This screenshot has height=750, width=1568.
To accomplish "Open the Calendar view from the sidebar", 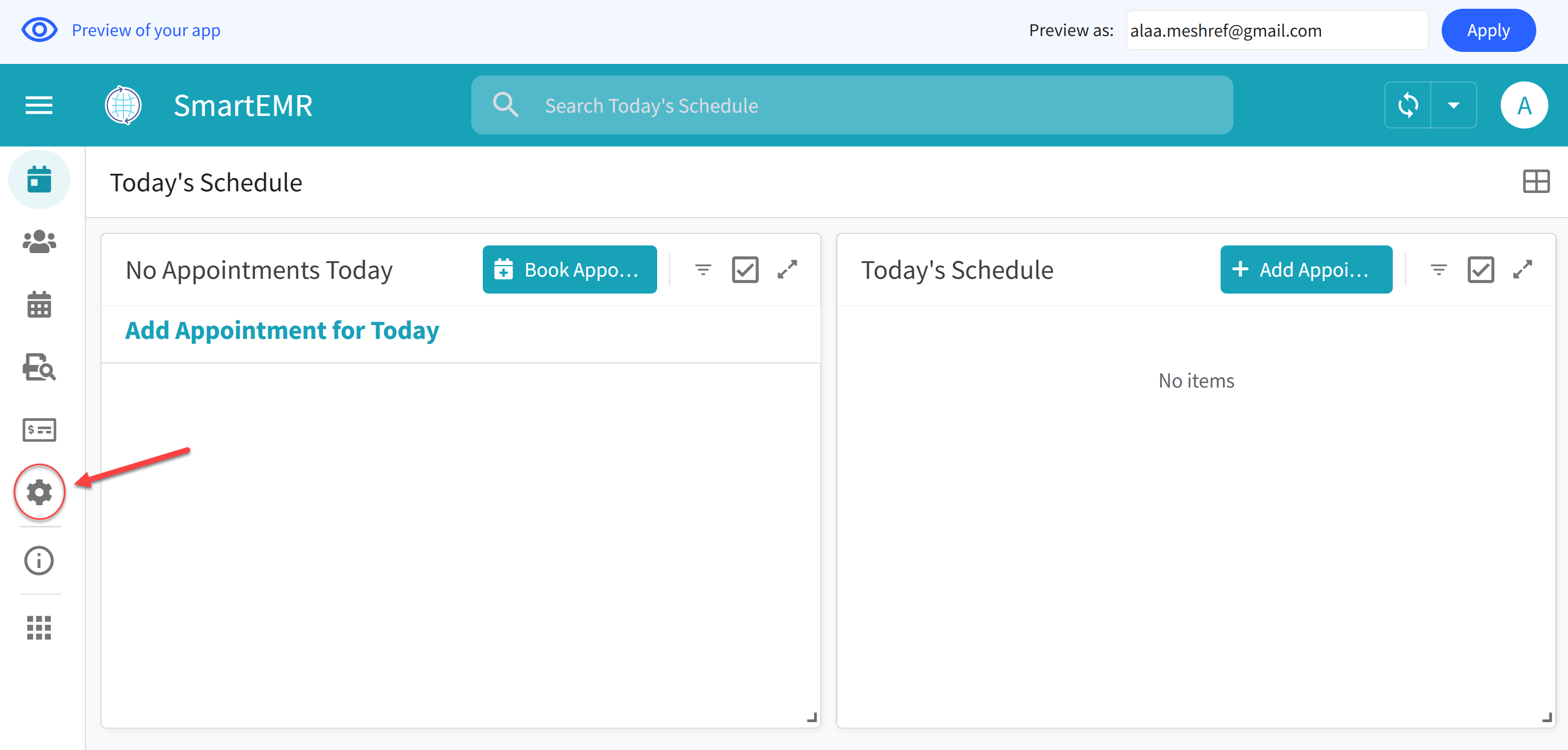I will pos(38,305).
